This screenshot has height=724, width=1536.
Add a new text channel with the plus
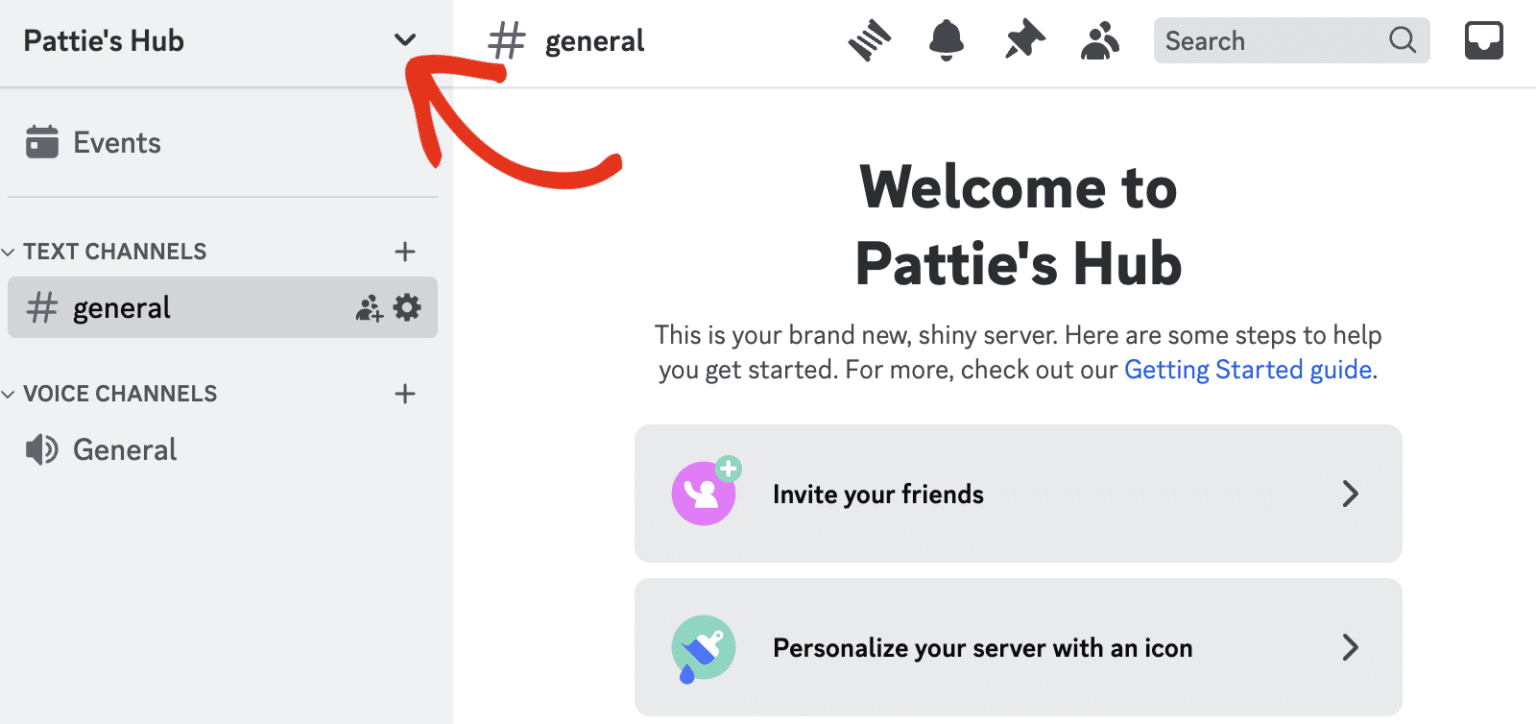point(405,251)
